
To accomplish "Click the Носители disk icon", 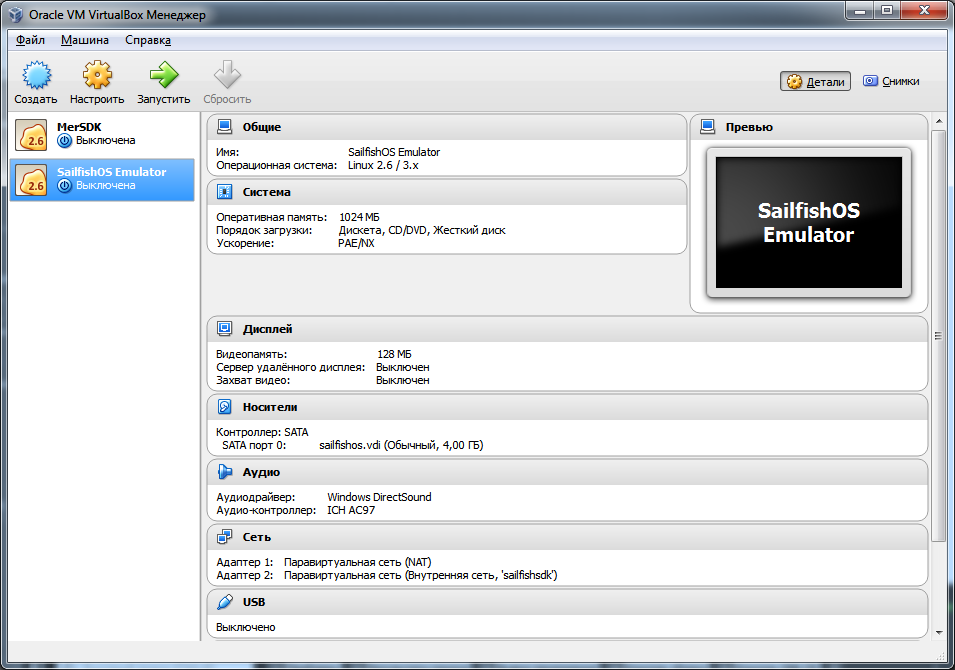I will pyautogui.click(x=225, y=407).
